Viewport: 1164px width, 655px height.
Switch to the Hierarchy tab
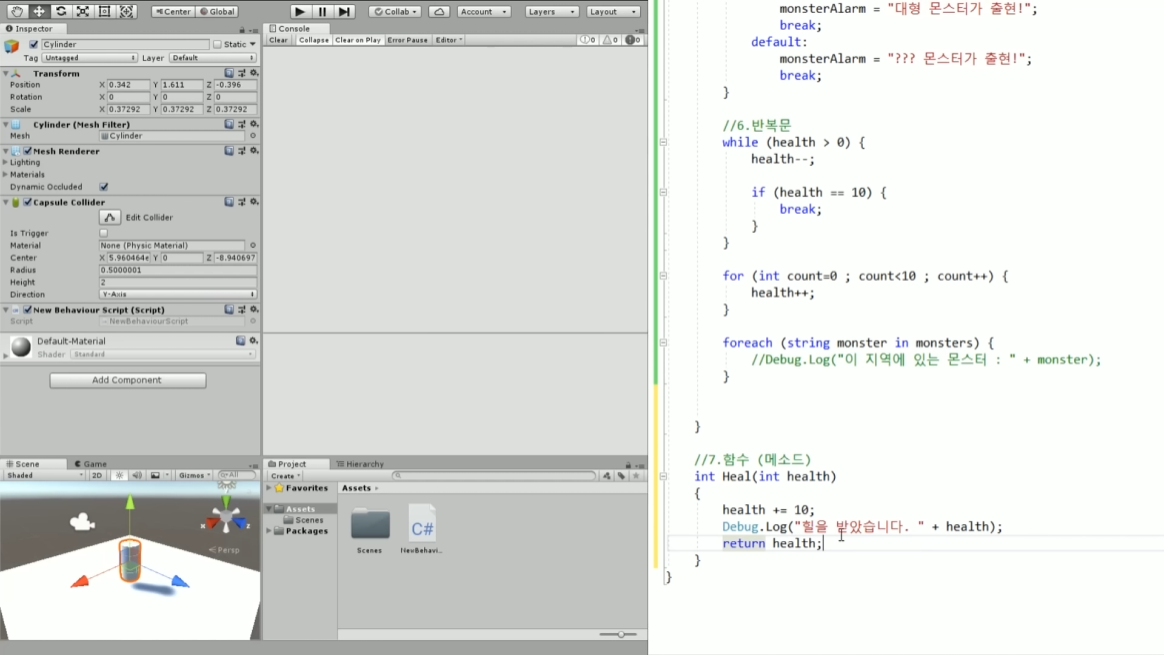360,463
